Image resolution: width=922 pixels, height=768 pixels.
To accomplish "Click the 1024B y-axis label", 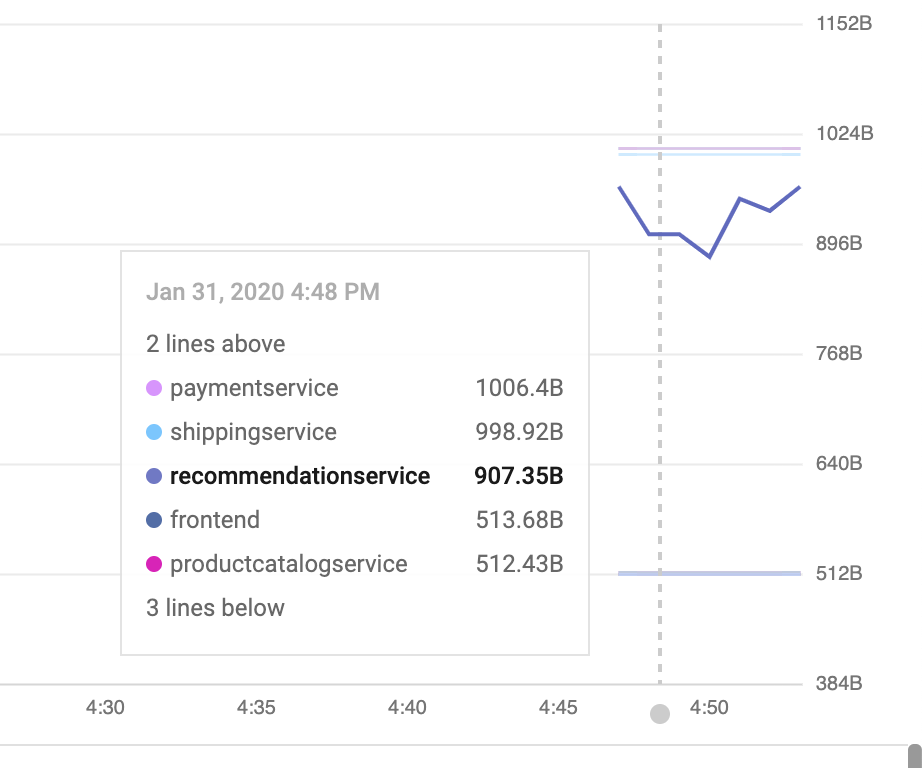I will click(x=845, y=133).
